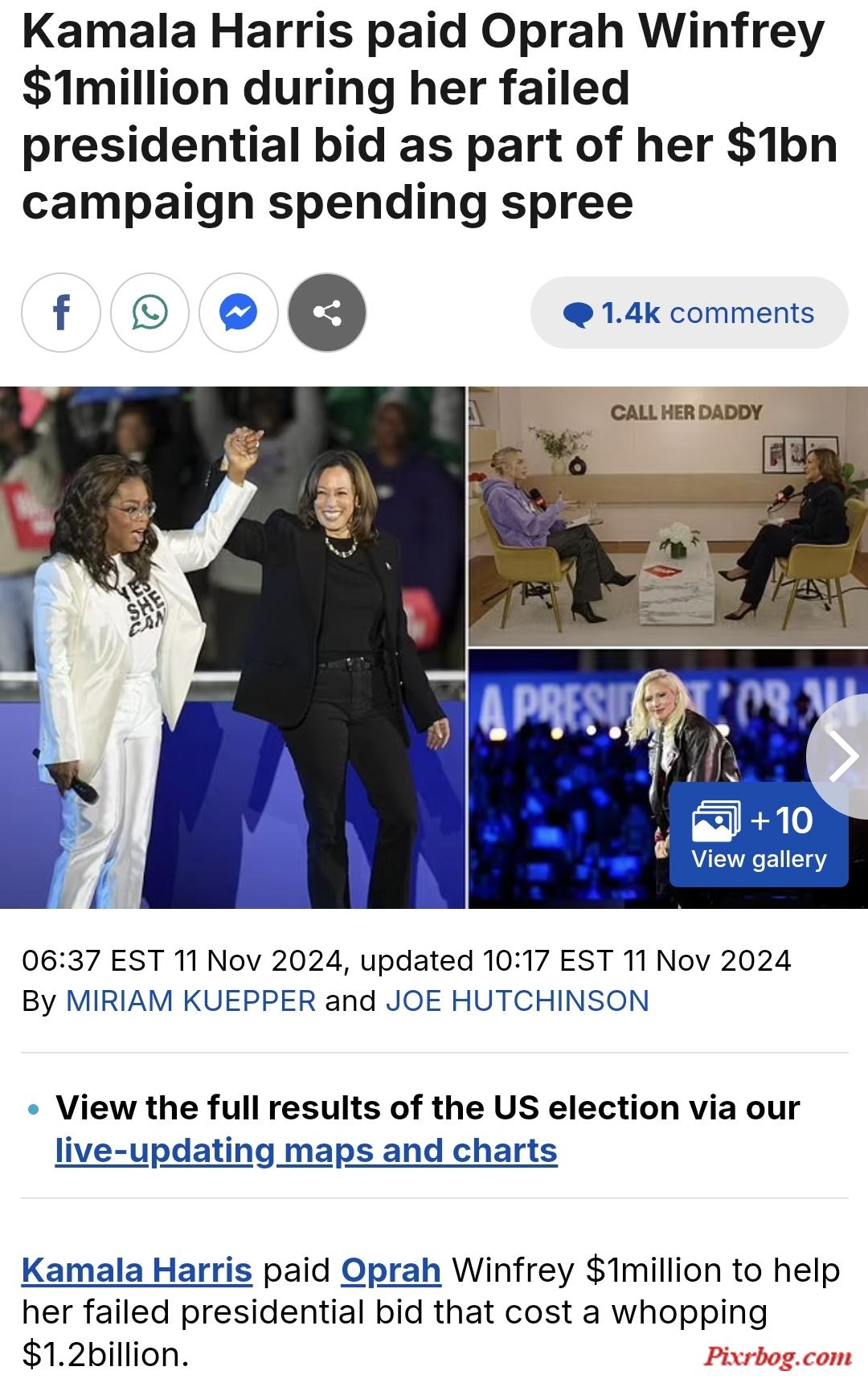Follow live-updating maps and charts link
The height and width of the screenshot is (1383, 868).
coord(306,1151)
